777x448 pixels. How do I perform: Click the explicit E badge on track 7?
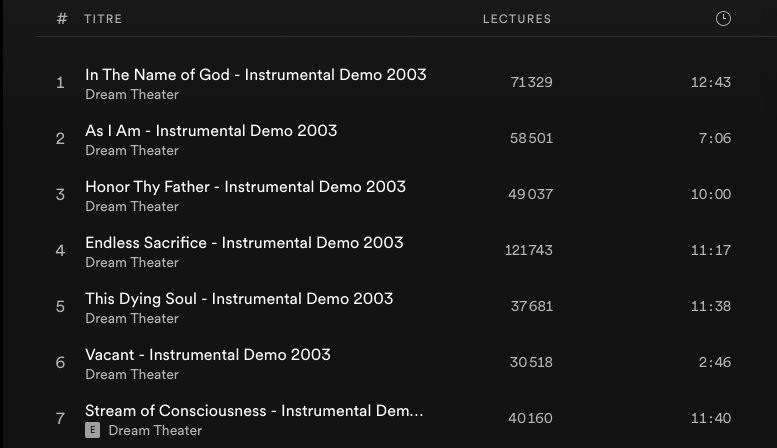click(92, 430)
